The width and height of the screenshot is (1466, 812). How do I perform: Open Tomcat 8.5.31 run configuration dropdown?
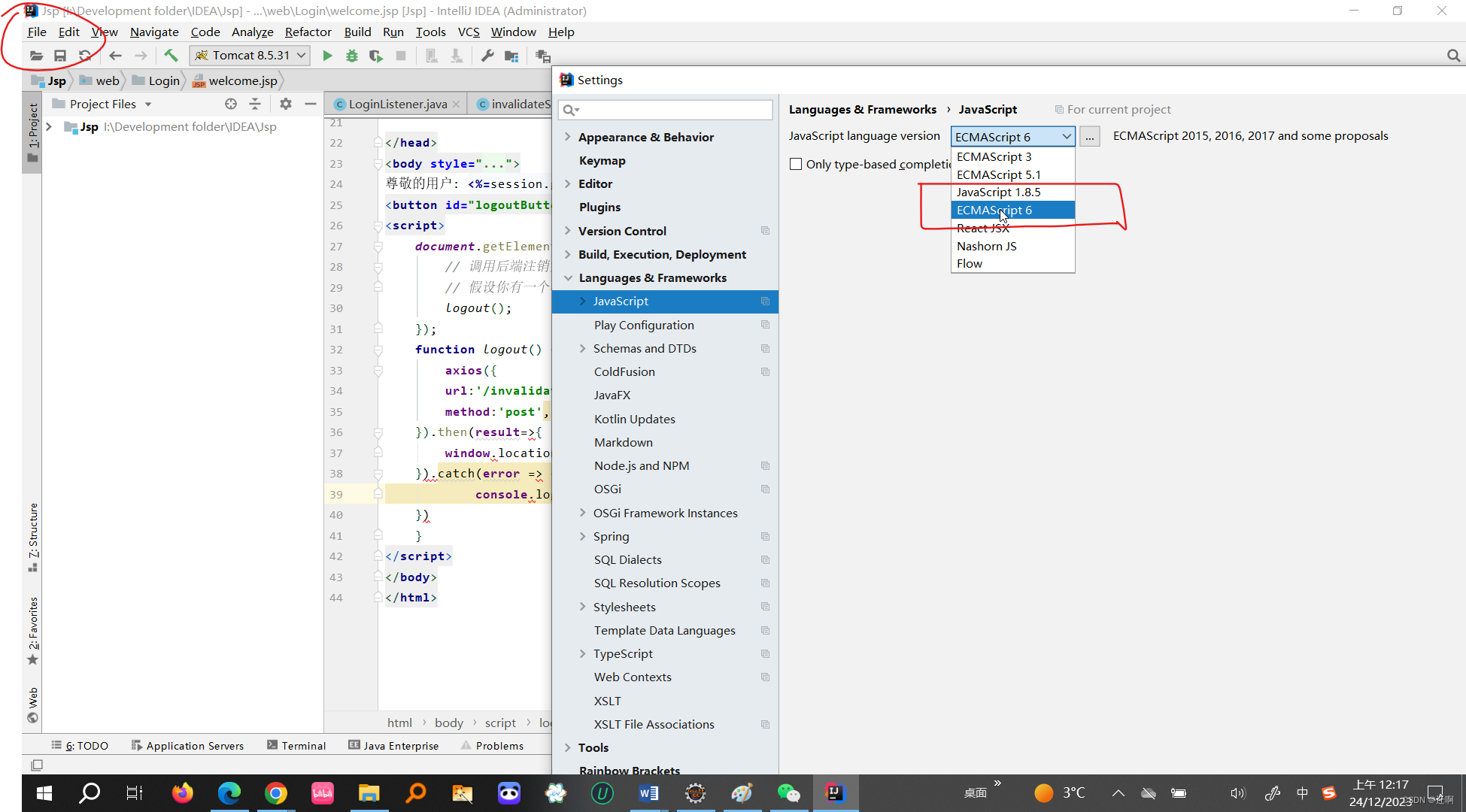[x=250, y=56]
